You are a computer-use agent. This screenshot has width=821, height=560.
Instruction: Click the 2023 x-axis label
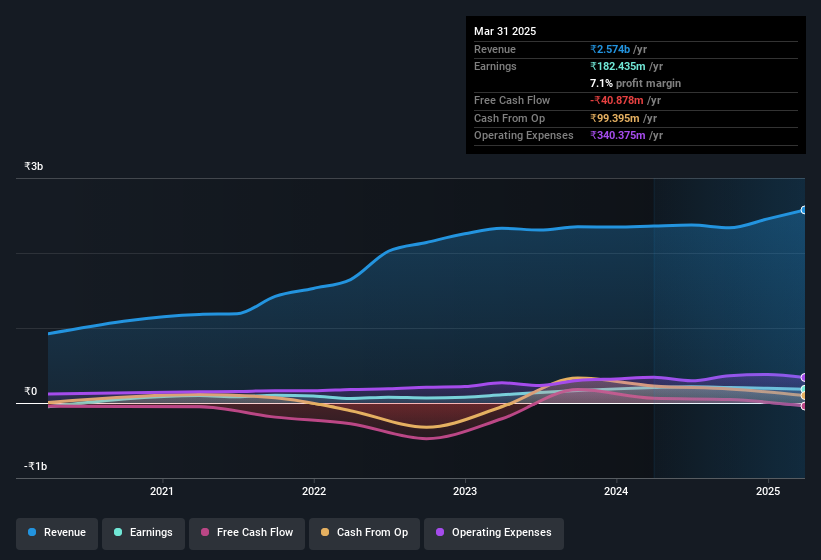pos(465,491)
